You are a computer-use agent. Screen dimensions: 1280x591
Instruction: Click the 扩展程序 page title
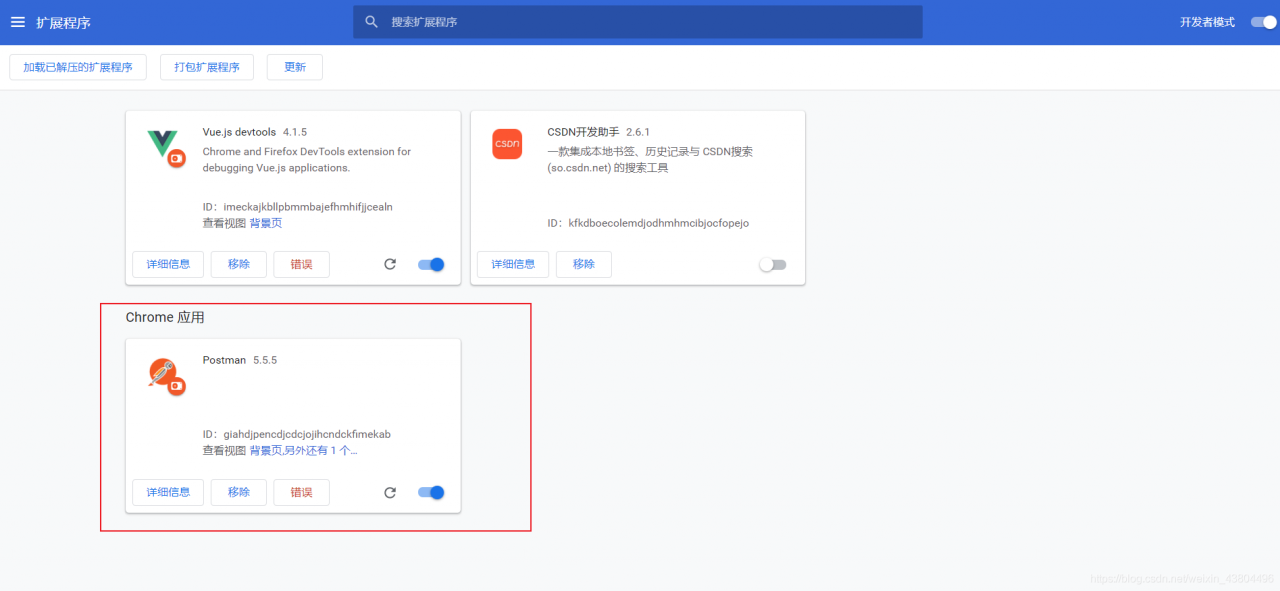64,22
